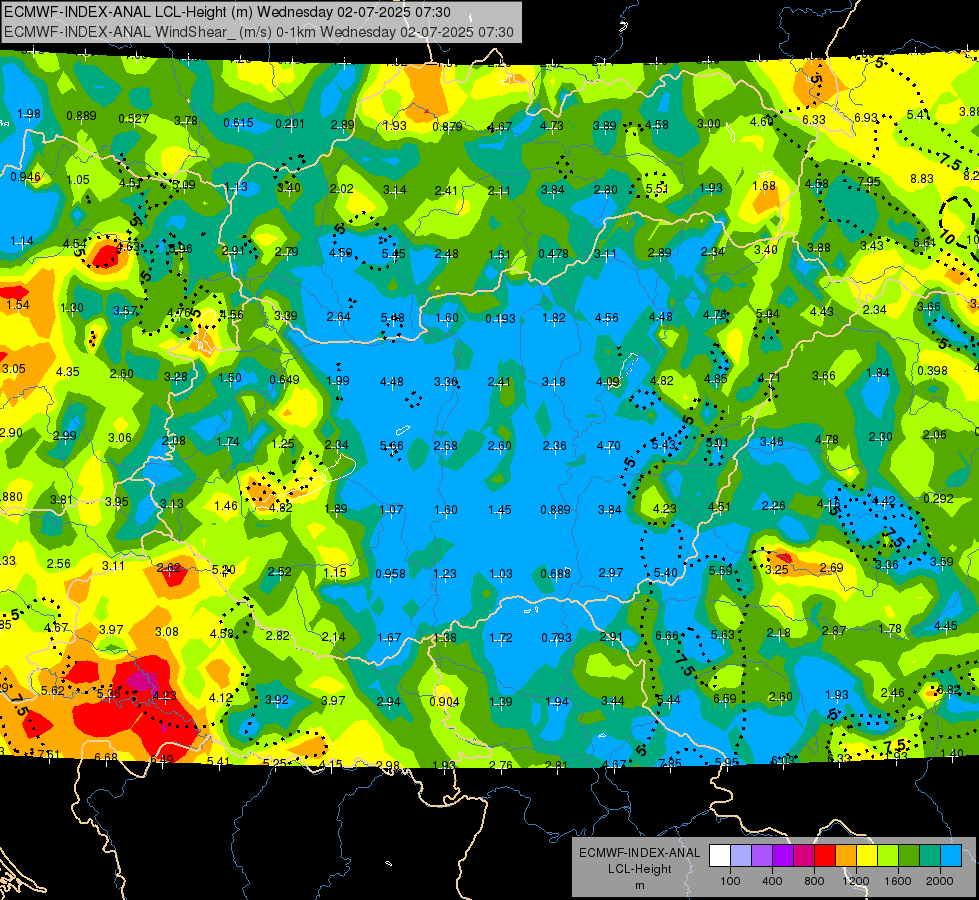This screenshot has width=979, height=900.
Task: Click the wind shear value 0.478
Action: coord(553,254)
